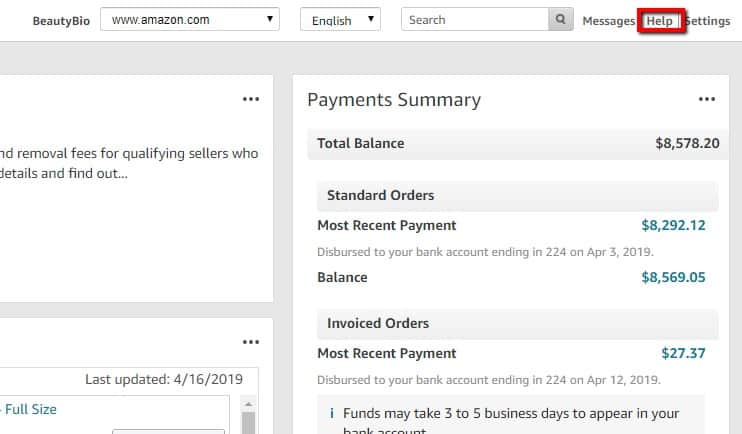This screenshot has width=742, height=434.
Task: Click the Standard Orders section header
Action: pos(518,195)
